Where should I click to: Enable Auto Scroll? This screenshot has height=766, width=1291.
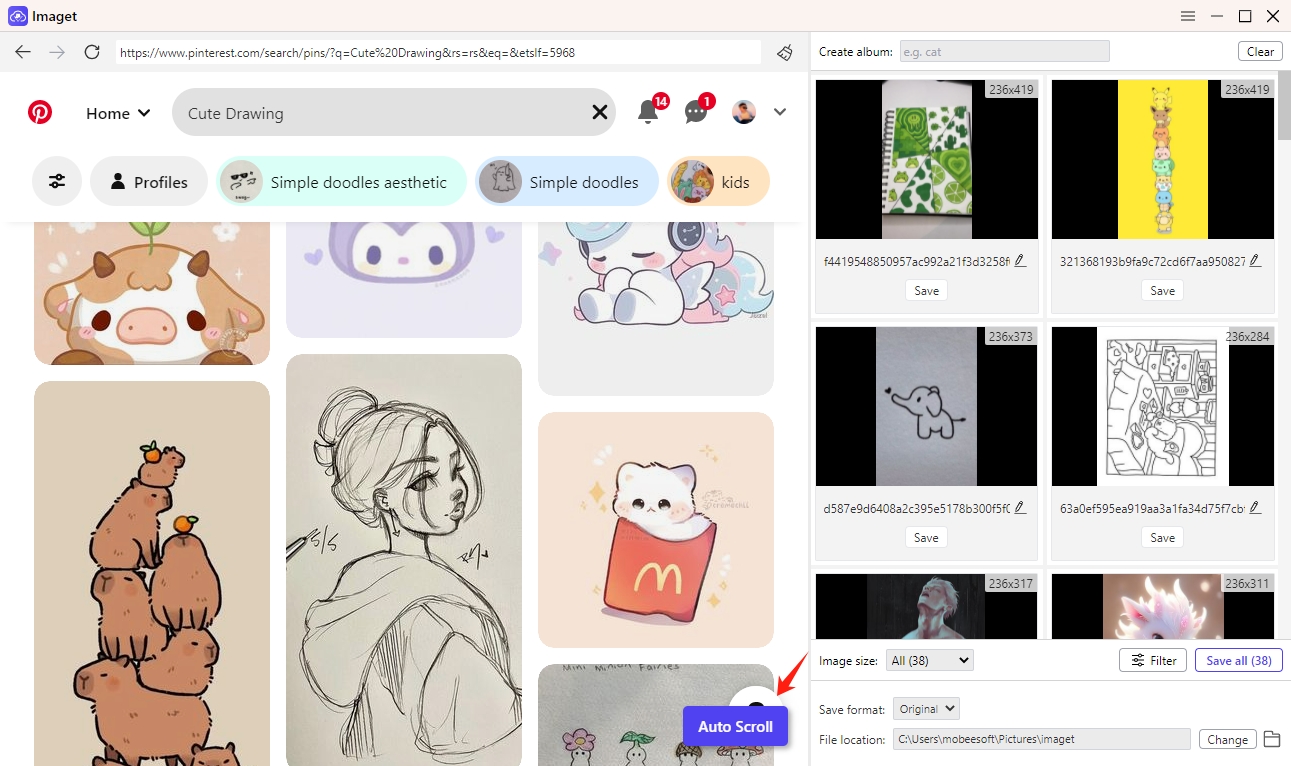point(735,726)
